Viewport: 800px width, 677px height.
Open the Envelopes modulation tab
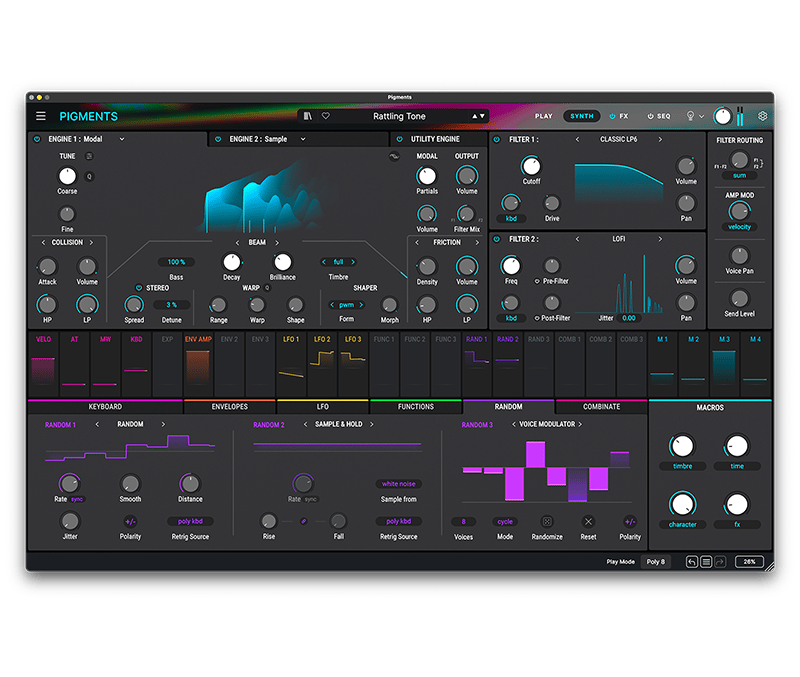coord(230,407)
